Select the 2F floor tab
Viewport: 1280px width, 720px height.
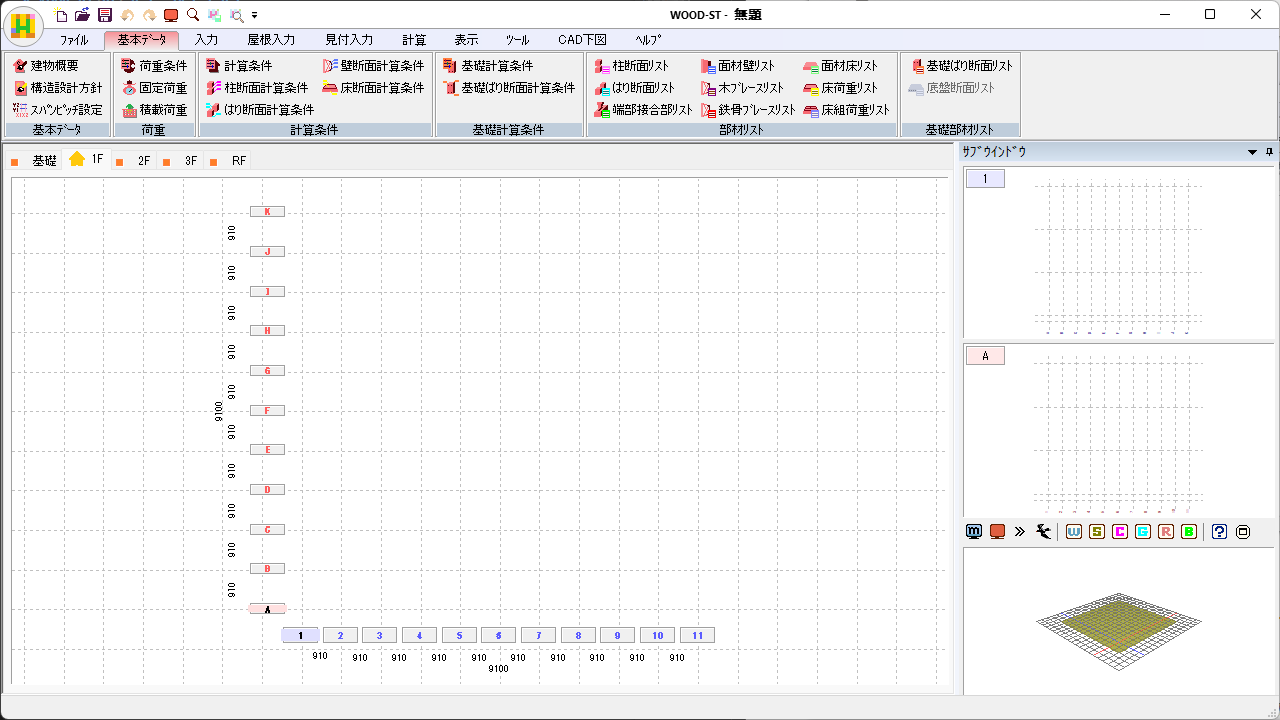143,160
